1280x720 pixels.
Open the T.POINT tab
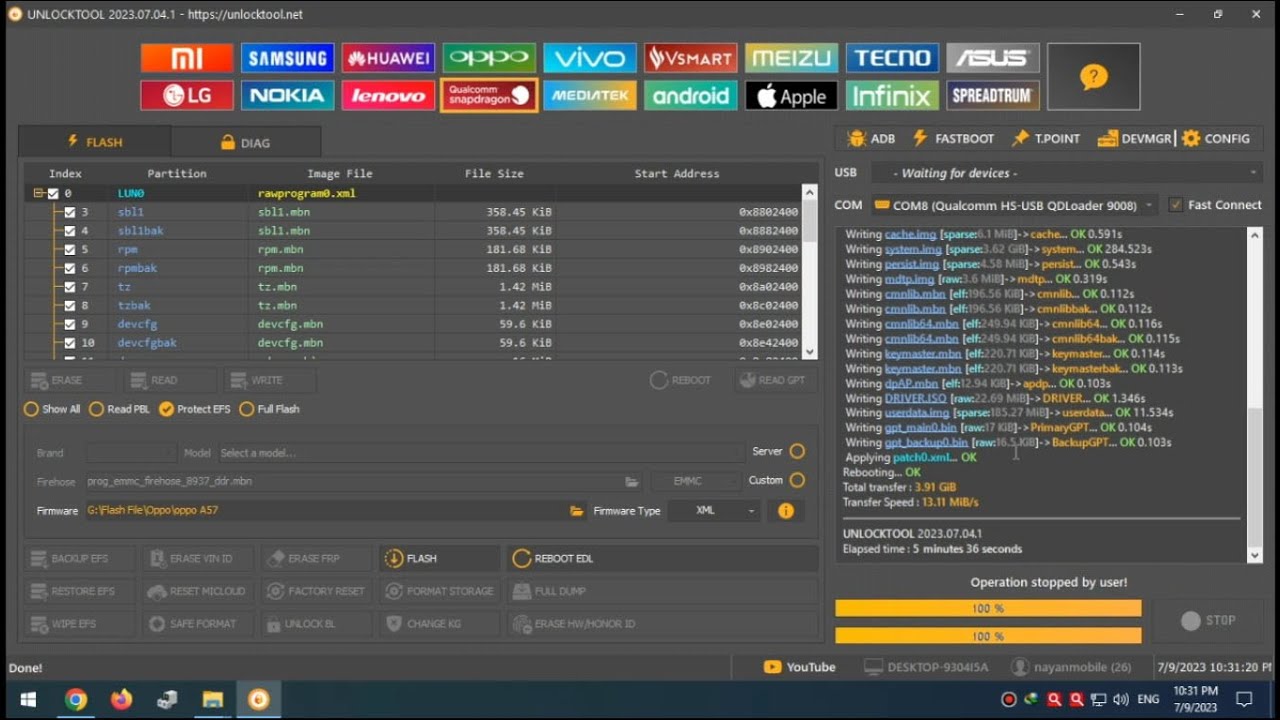pos(1046,139)
